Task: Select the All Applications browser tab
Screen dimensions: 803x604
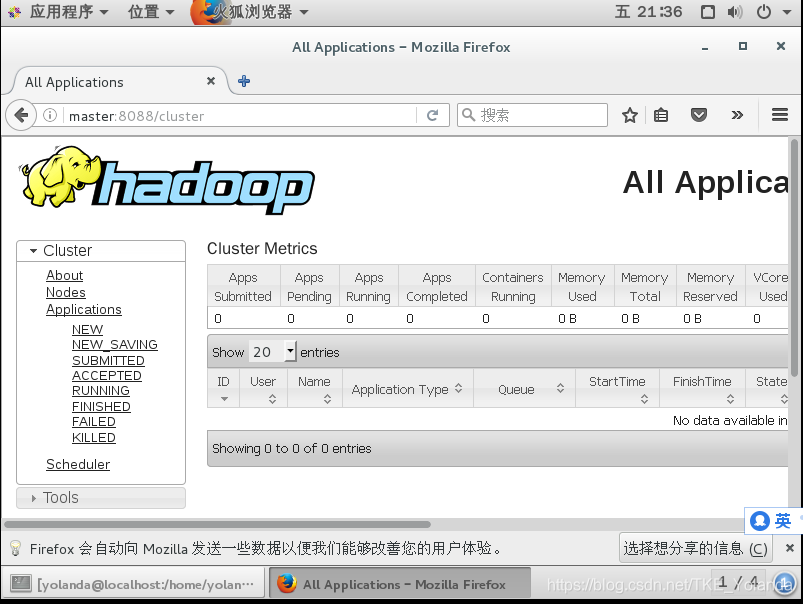Action: [x=120, y=82]
